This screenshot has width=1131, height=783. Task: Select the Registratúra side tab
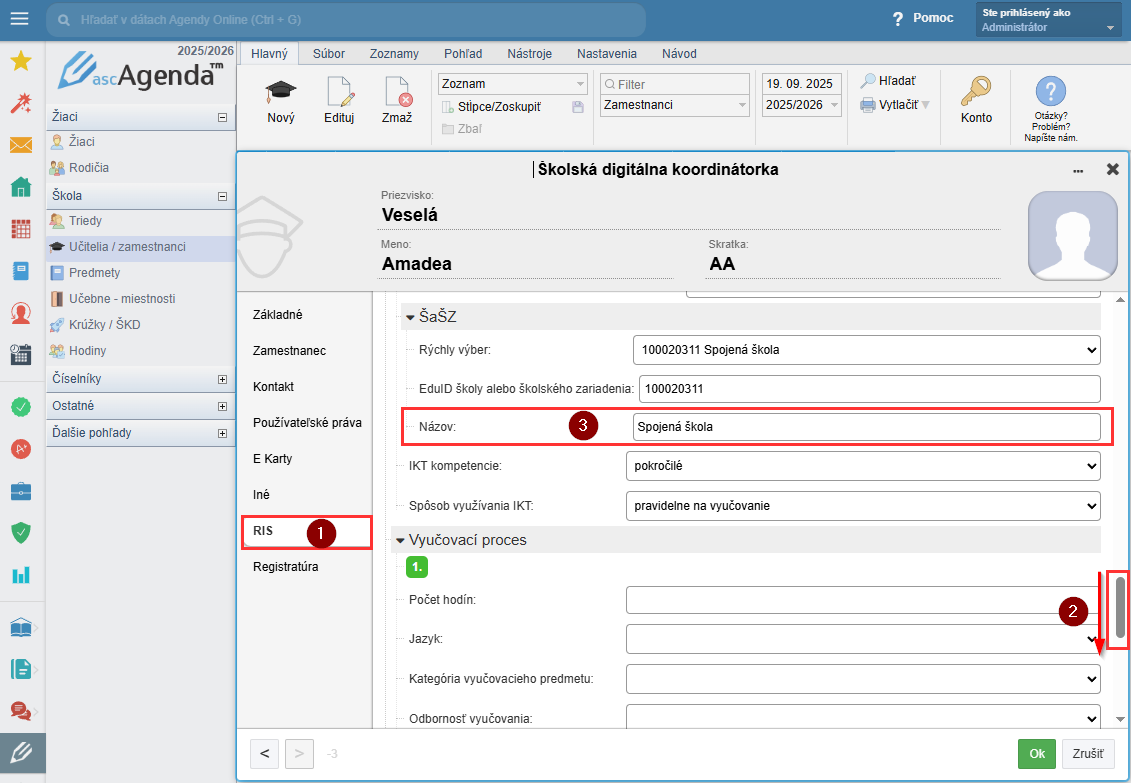click(286, 567)
